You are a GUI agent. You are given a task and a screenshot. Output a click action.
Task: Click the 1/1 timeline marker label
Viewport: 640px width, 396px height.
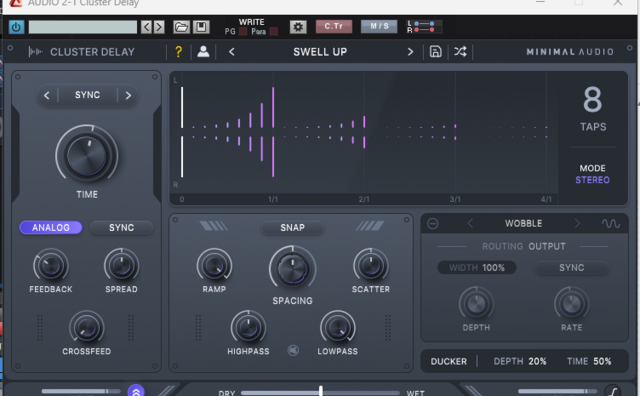[273, 200]
